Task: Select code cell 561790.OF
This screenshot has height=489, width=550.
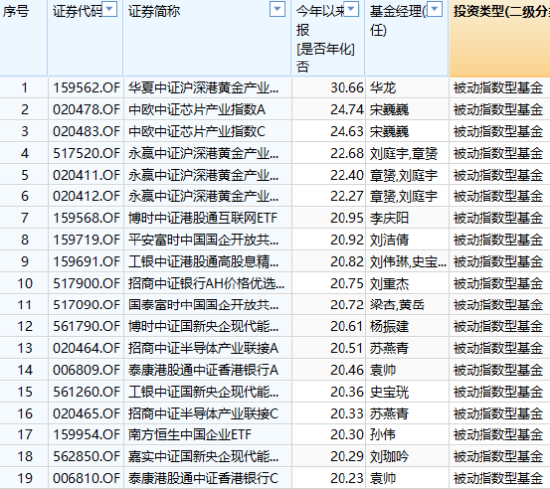Action: [86, 327]
